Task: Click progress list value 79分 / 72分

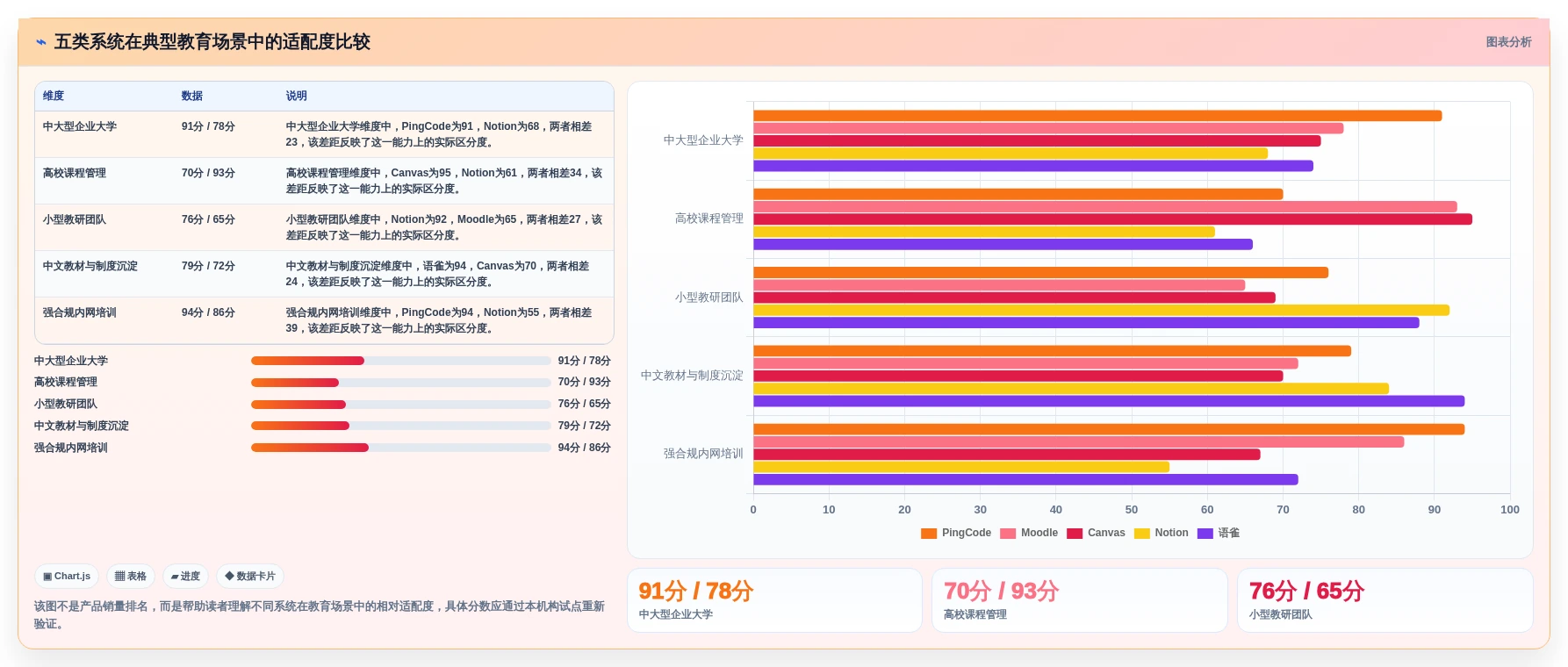Action: (584, 426)
